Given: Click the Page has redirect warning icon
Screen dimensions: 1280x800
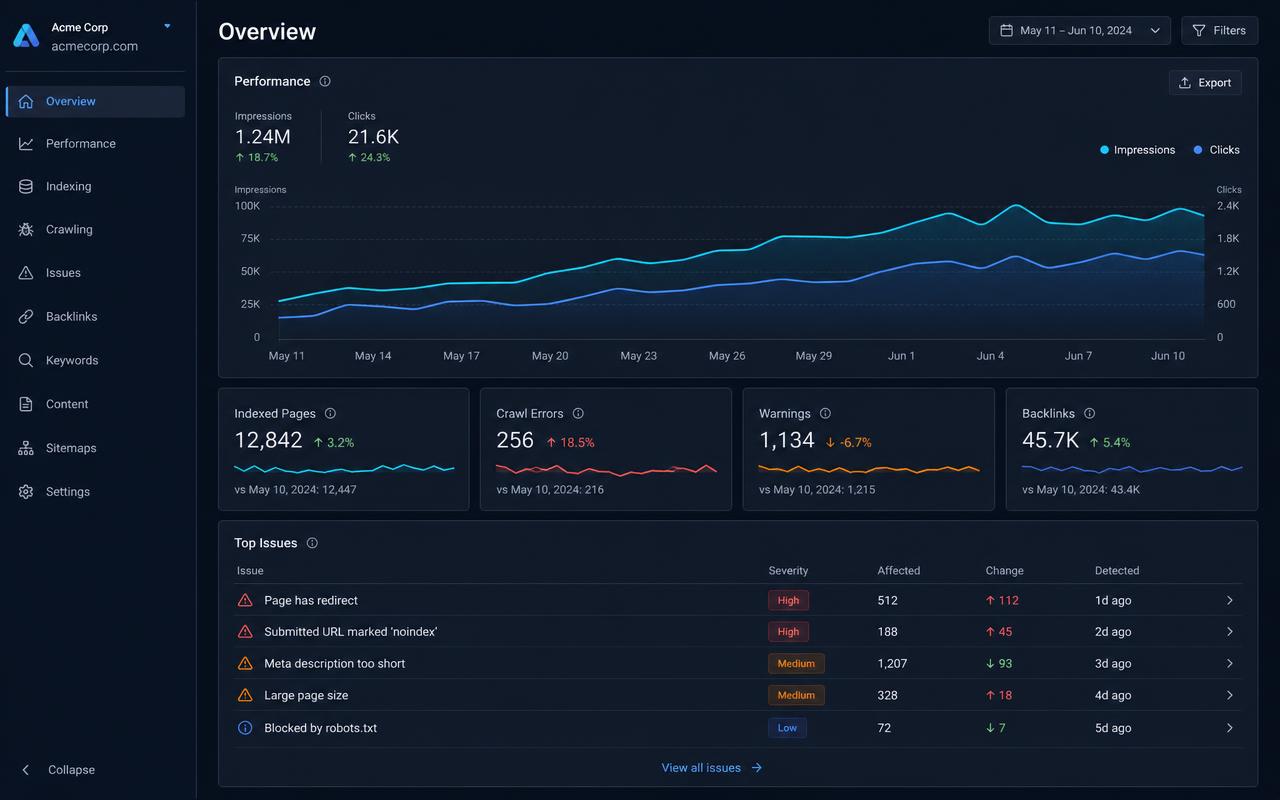Looking at the screenshot, I should [x=245, y=600].
